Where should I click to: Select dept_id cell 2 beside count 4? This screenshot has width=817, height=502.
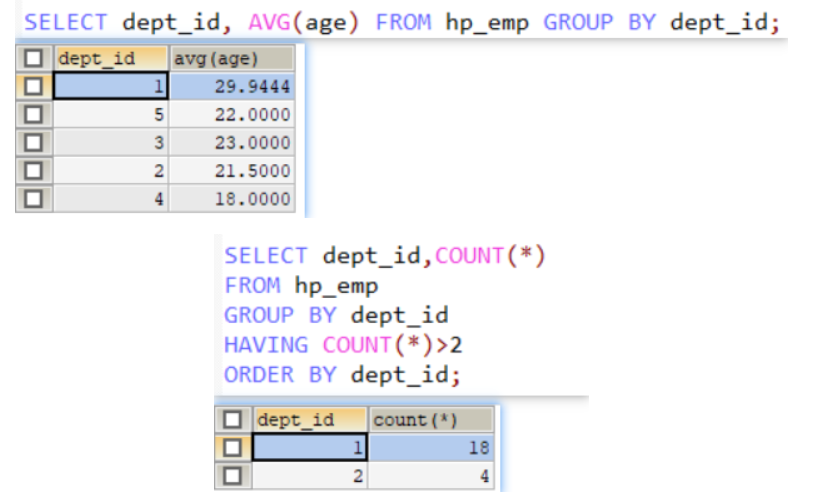pos(310,476)
